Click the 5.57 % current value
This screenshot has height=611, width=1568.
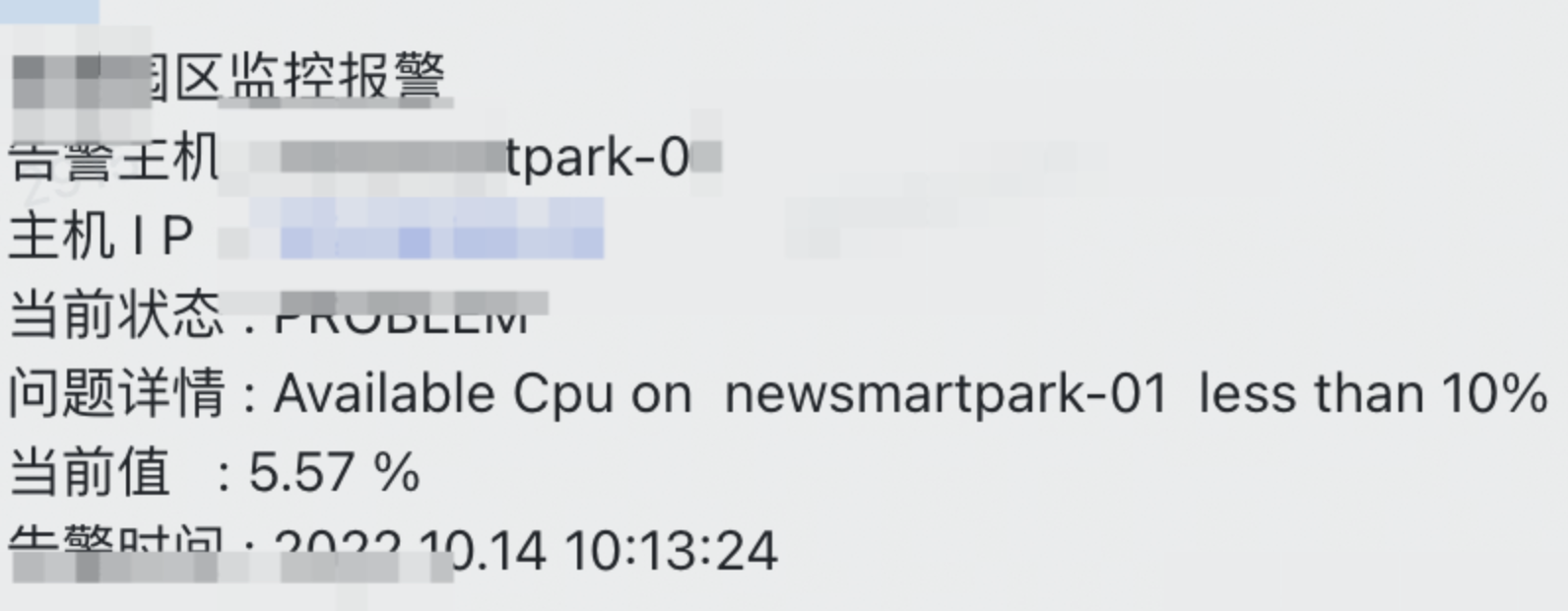click(335, 472)
